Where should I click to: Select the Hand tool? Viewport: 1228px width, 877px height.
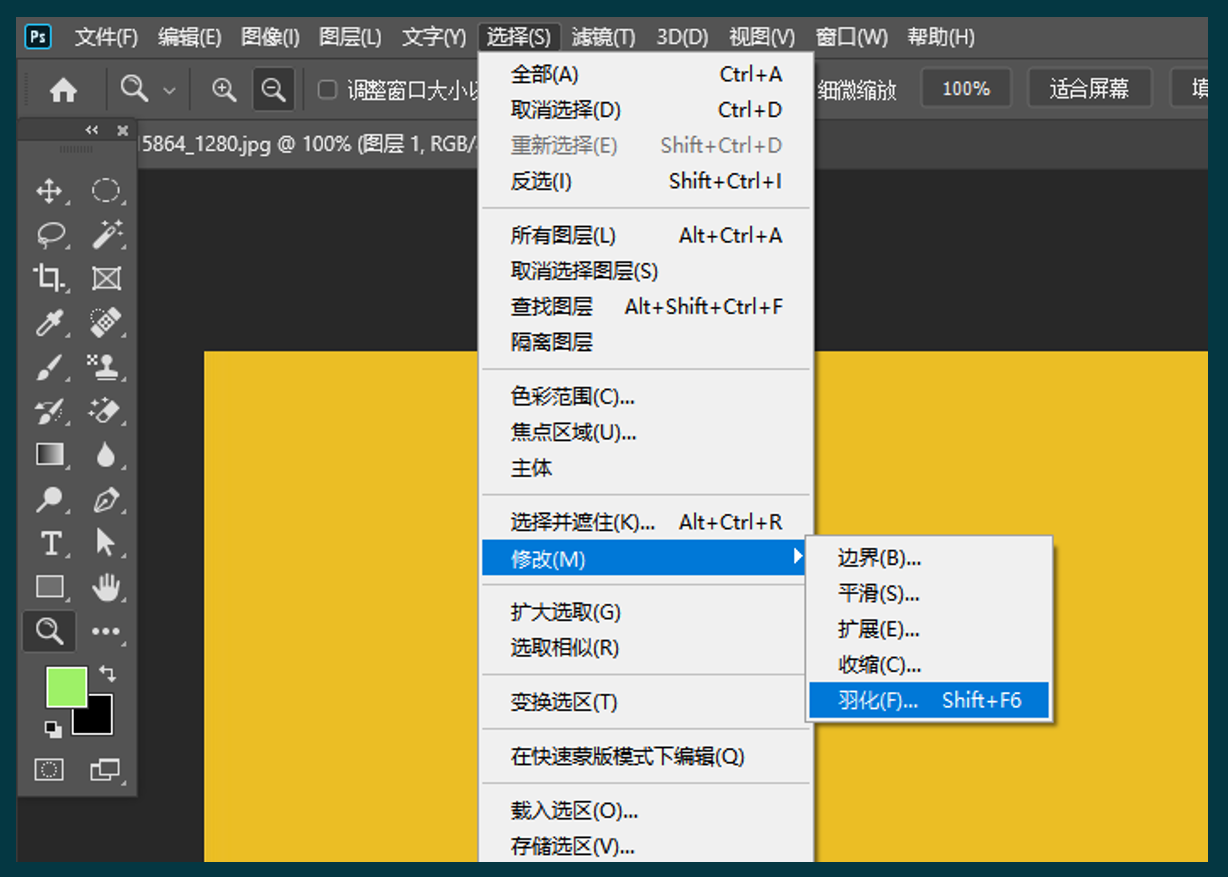tap(106, 587)
